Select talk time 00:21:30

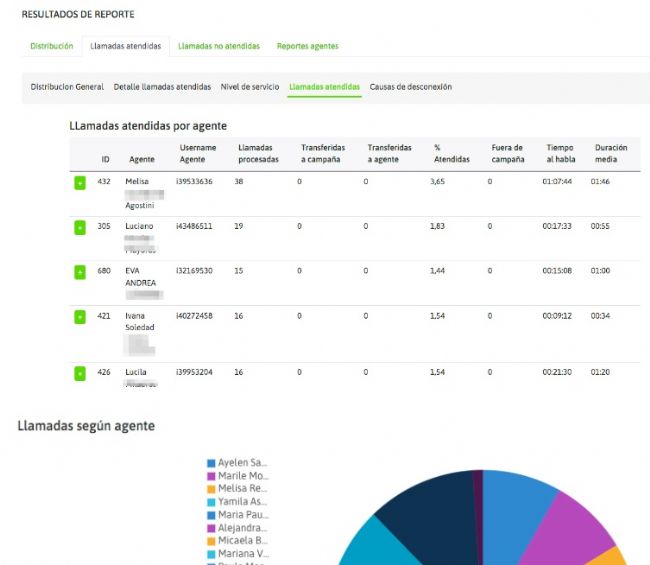[557, 372]
